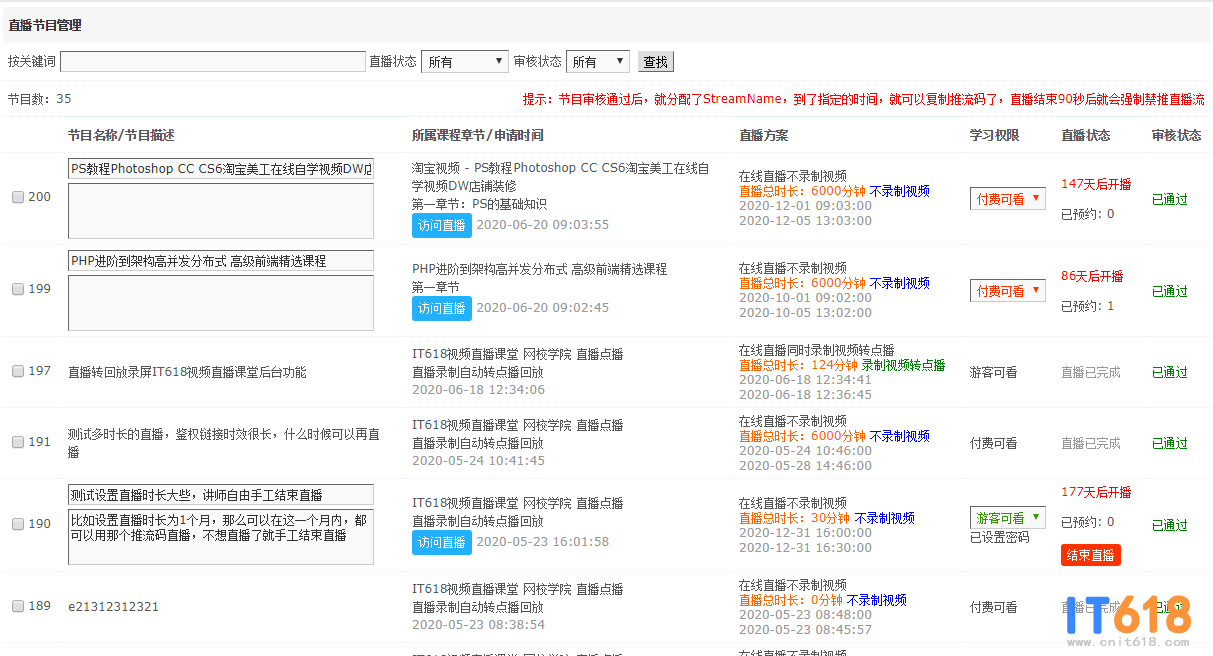Click 访问直播 for the PHP course

pos(441,308)
